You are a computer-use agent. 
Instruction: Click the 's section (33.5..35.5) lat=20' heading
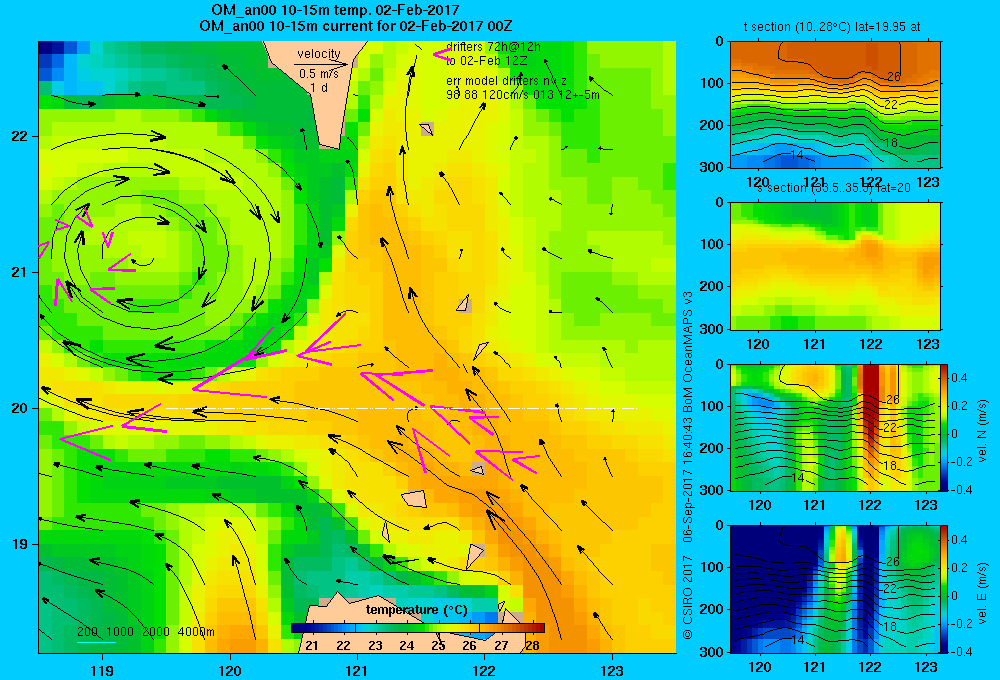(x=833, y=188)
